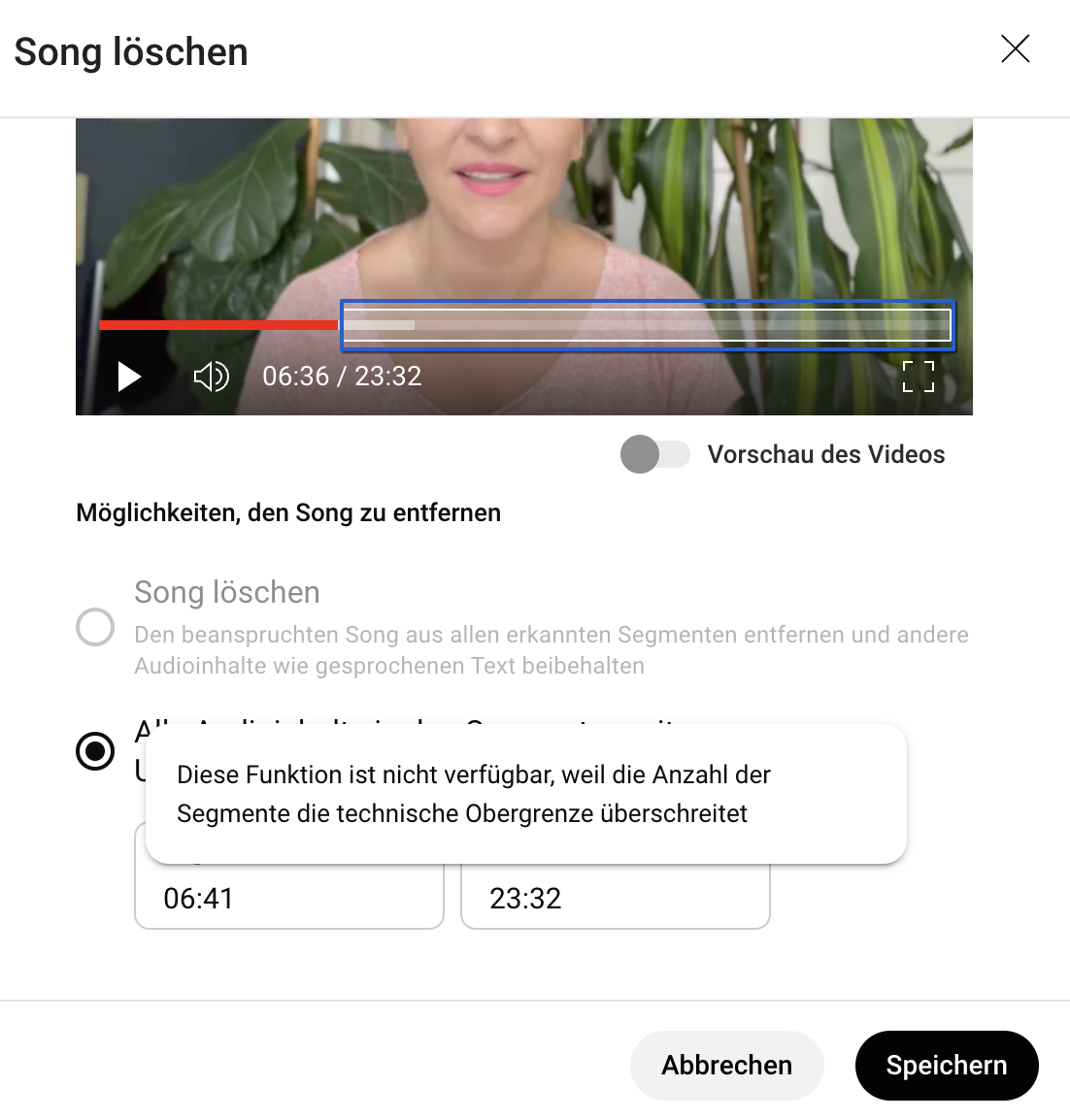Click the highlighted claimed segment on the timeline
This screenshot has width=1070, height=1120.
coord(648,326)
